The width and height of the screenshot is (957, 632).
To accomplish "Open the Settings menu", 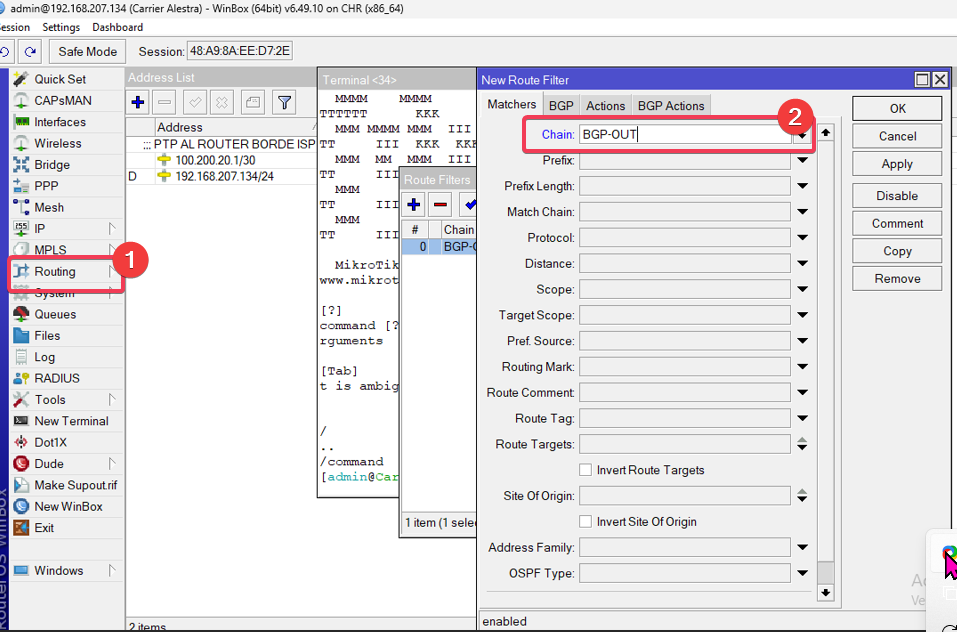I will [x=62, y=27].
